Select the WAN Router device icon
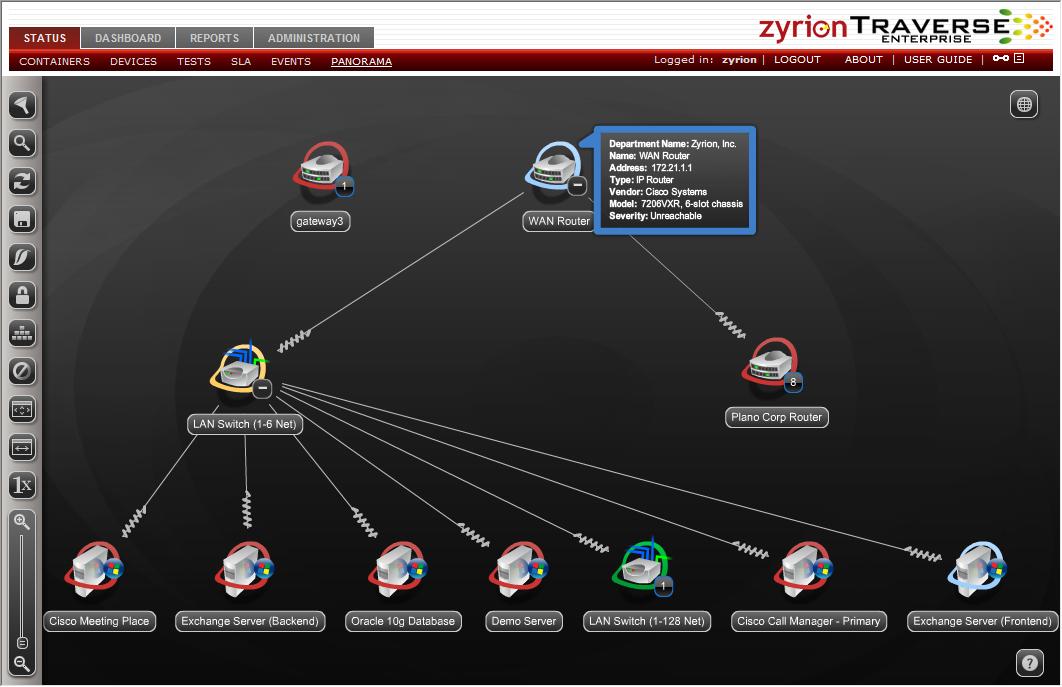The width and height of the screenshot is (1062, 687). (554, 168)
